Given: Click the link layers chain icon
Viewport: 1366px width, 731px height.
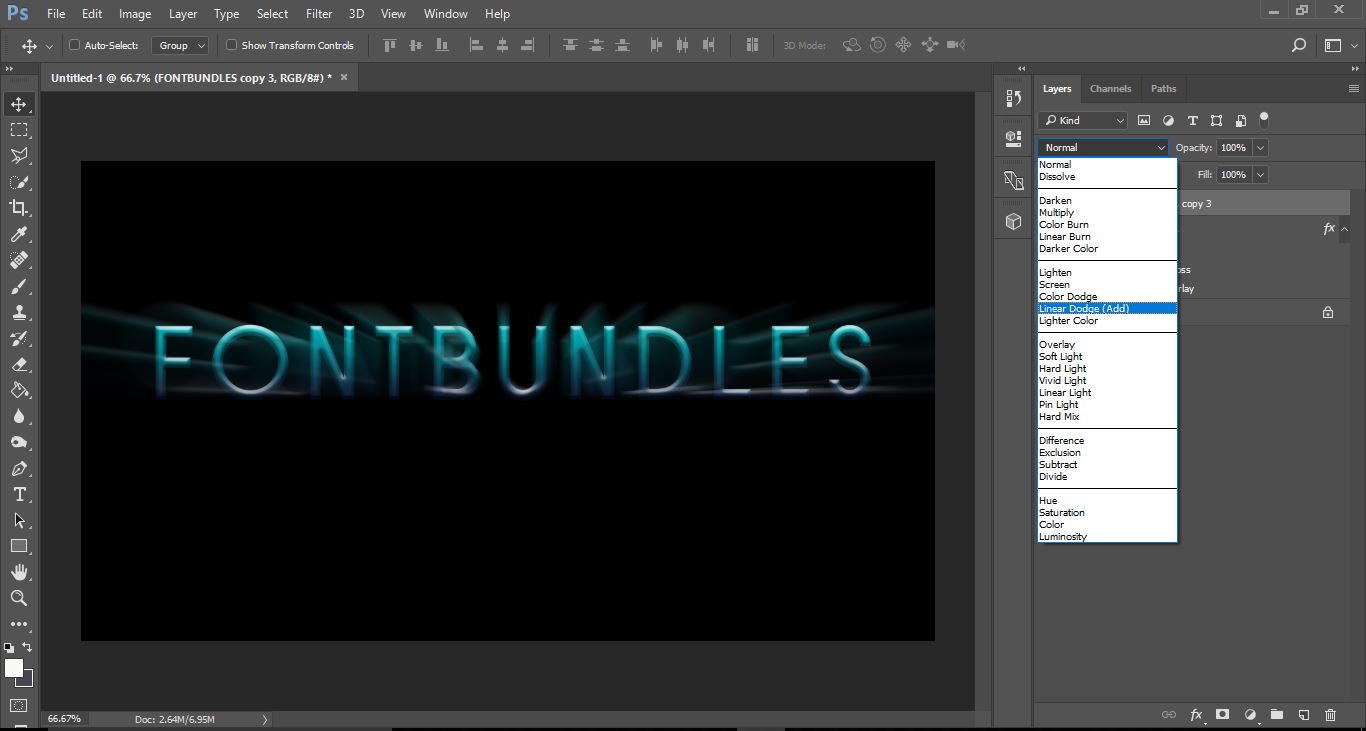Looking at the screenshot, I should coord(1168,715).
